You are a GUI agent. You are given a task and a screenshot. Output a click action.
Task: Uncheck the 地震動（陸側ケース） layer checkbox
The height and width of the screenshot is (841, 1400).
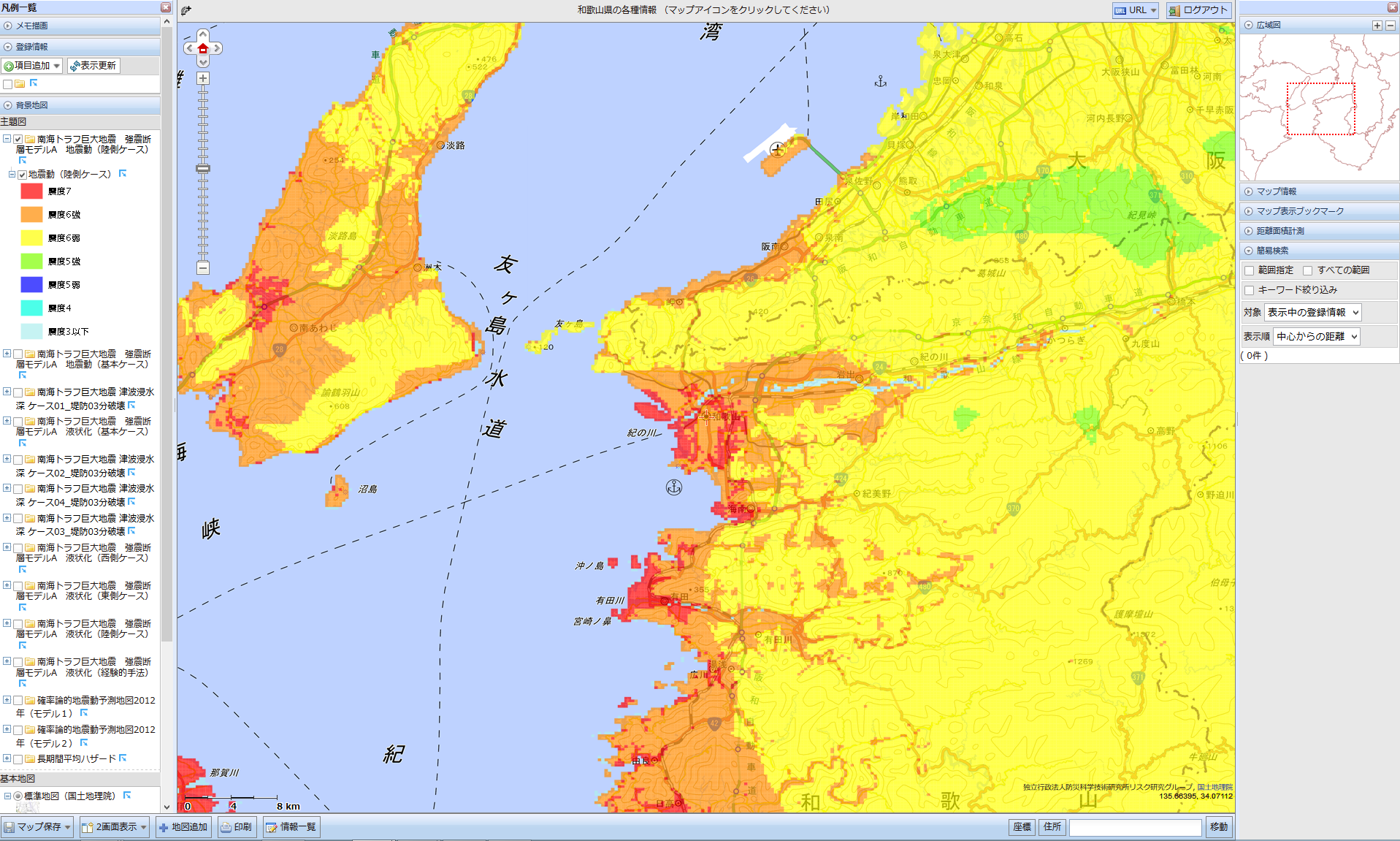pos(23,175)
